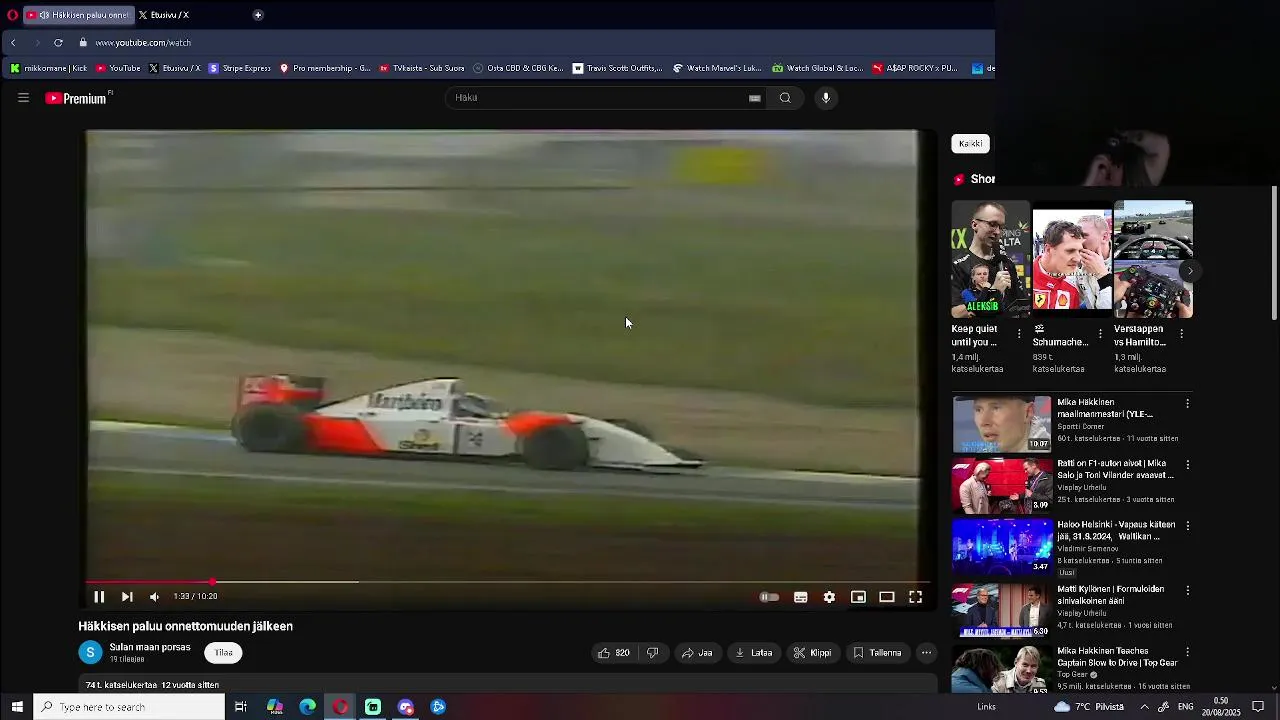
Task: Click the taskbar search box
Action: 129,707
